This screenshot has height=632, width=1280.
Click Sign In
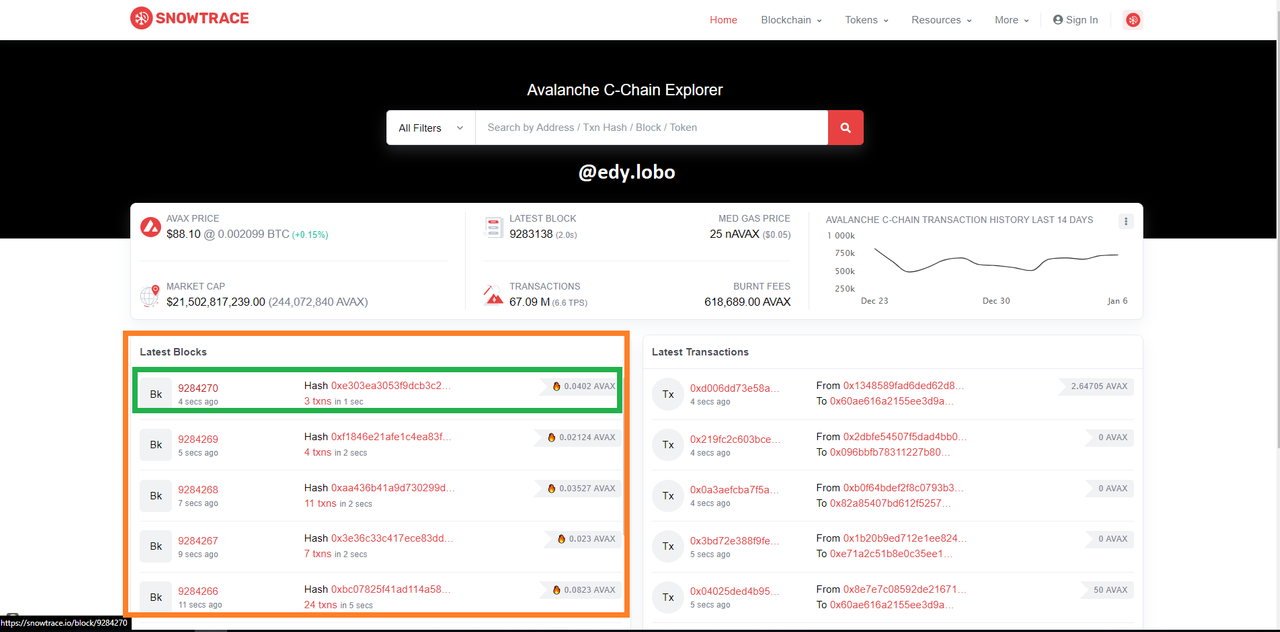coord(1075,20)
